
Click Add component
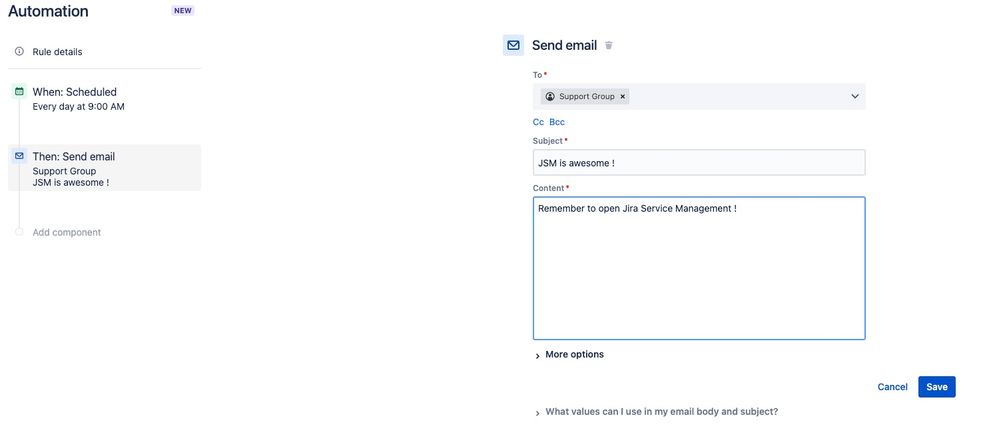point(67,233)
